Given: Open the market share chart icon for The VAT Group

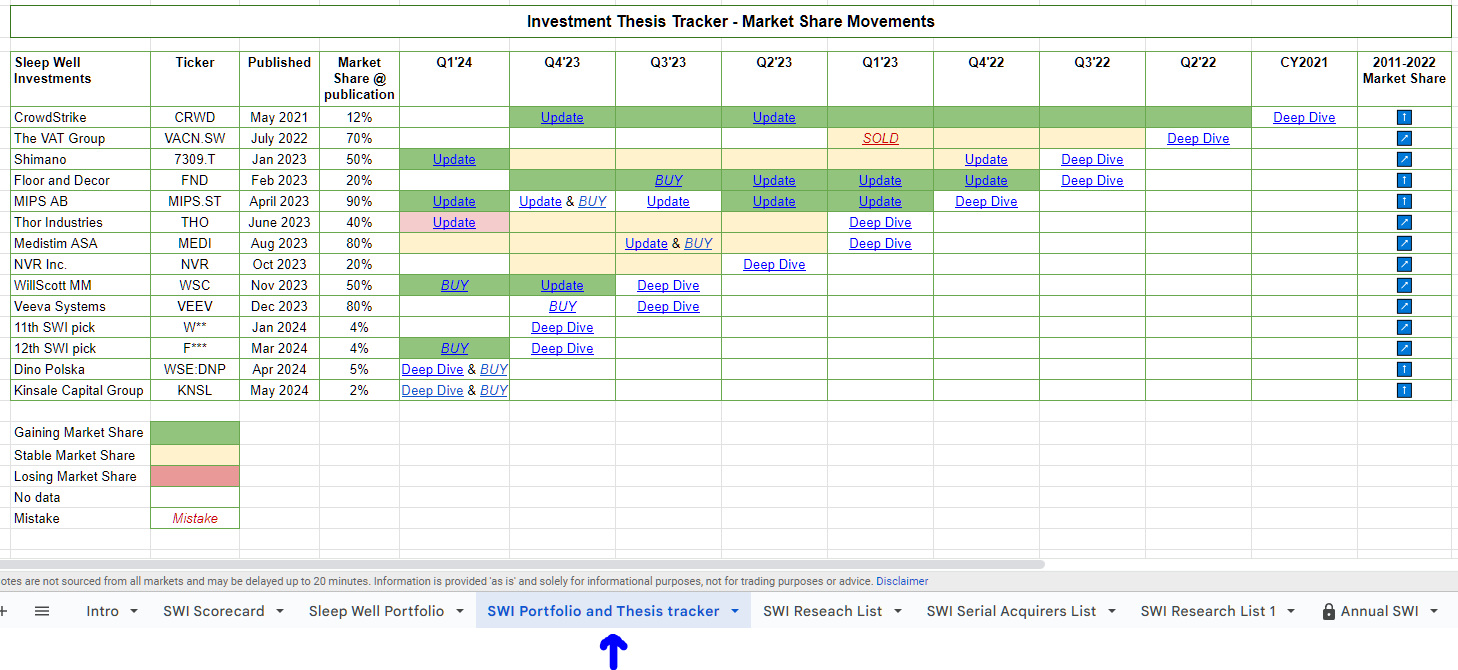Looking at the screenshot, I should [x=1404, y=139].
